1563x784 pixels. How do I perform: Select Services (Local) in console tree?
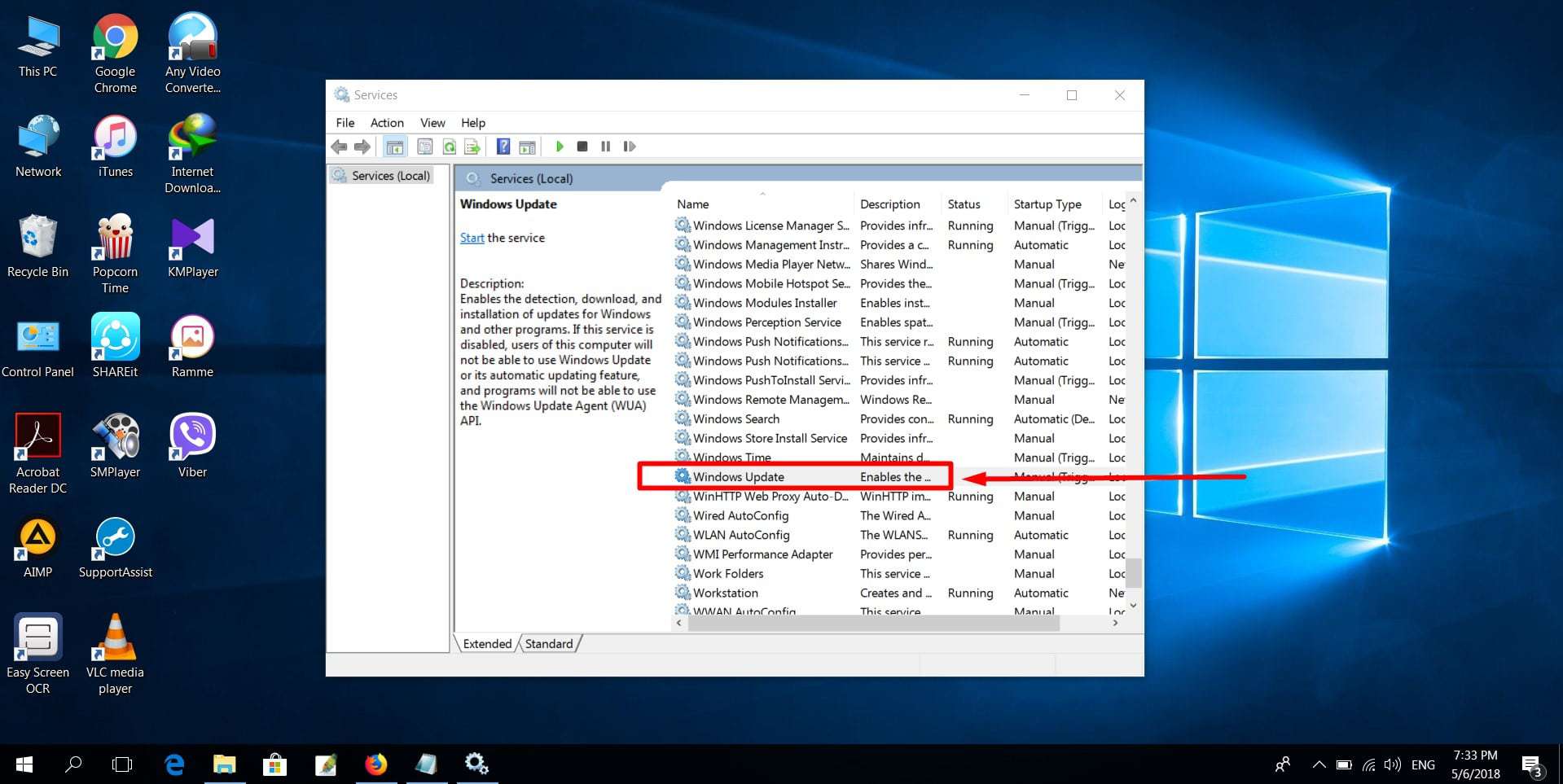coord(390,176)
